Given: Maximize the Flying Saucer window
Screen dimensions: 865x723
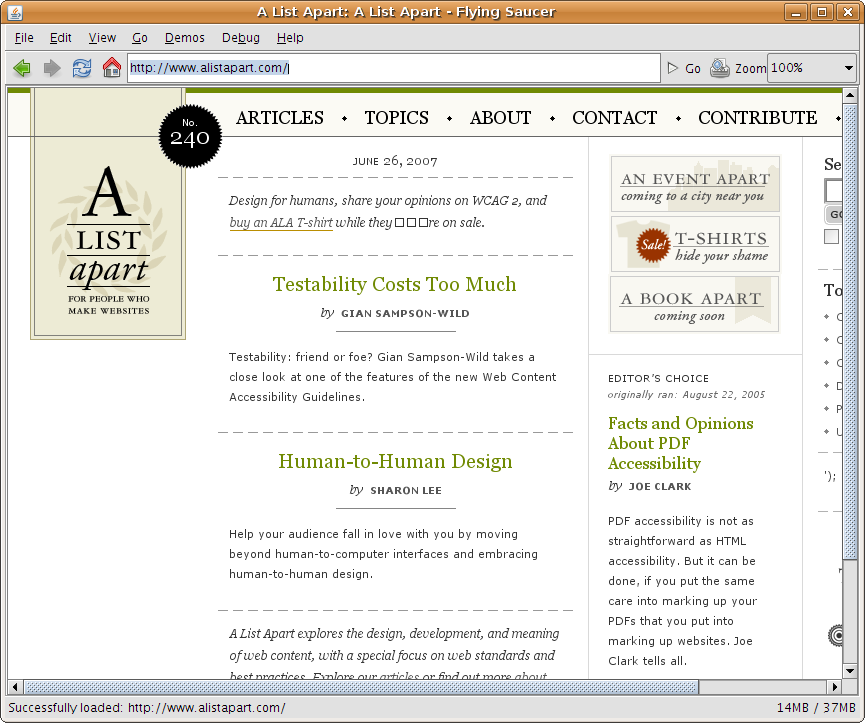Looking at the screenshot, I should tap(822, 12).
